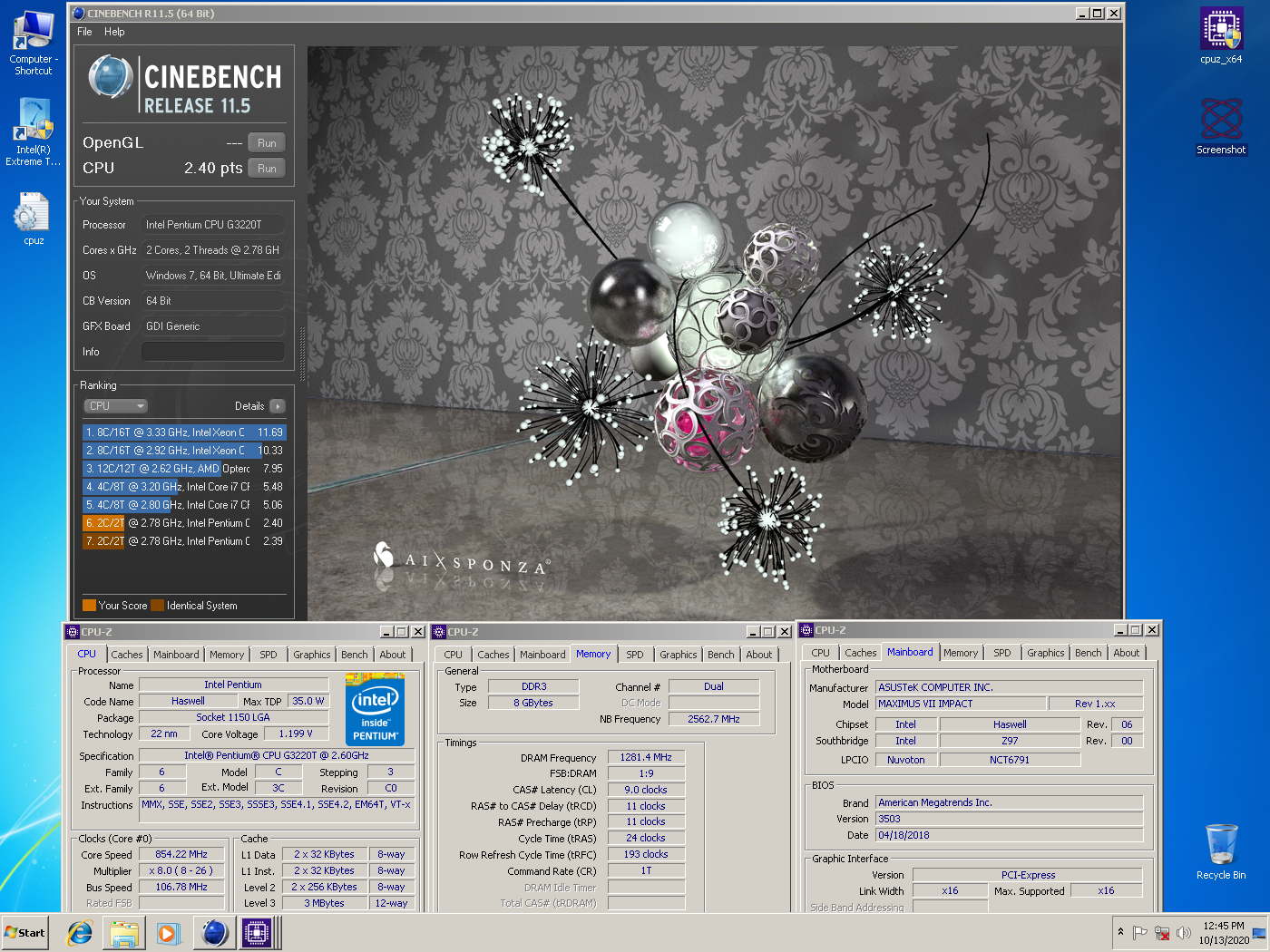The image size is (1270, 952).
Task: Open the Ranking CPU dropdown
Action: point(115,406)
